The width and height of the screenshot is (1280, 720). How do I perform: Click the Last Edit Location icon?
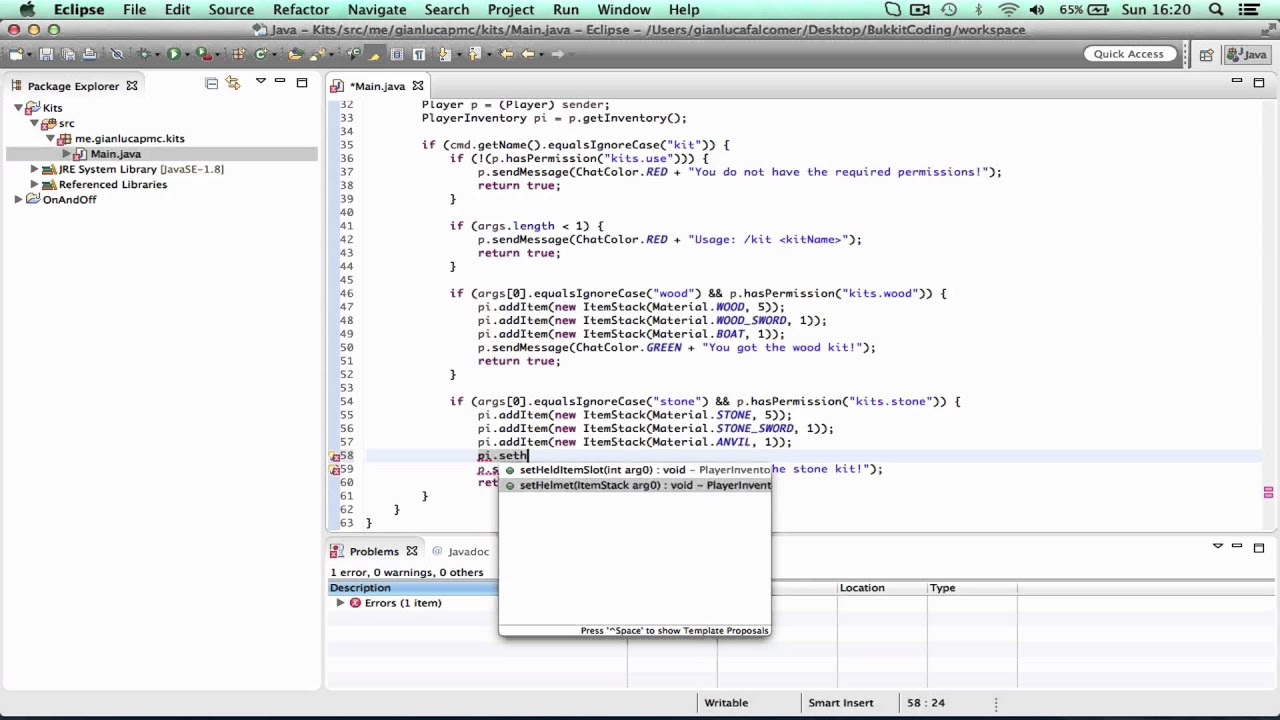coord(506,54)
